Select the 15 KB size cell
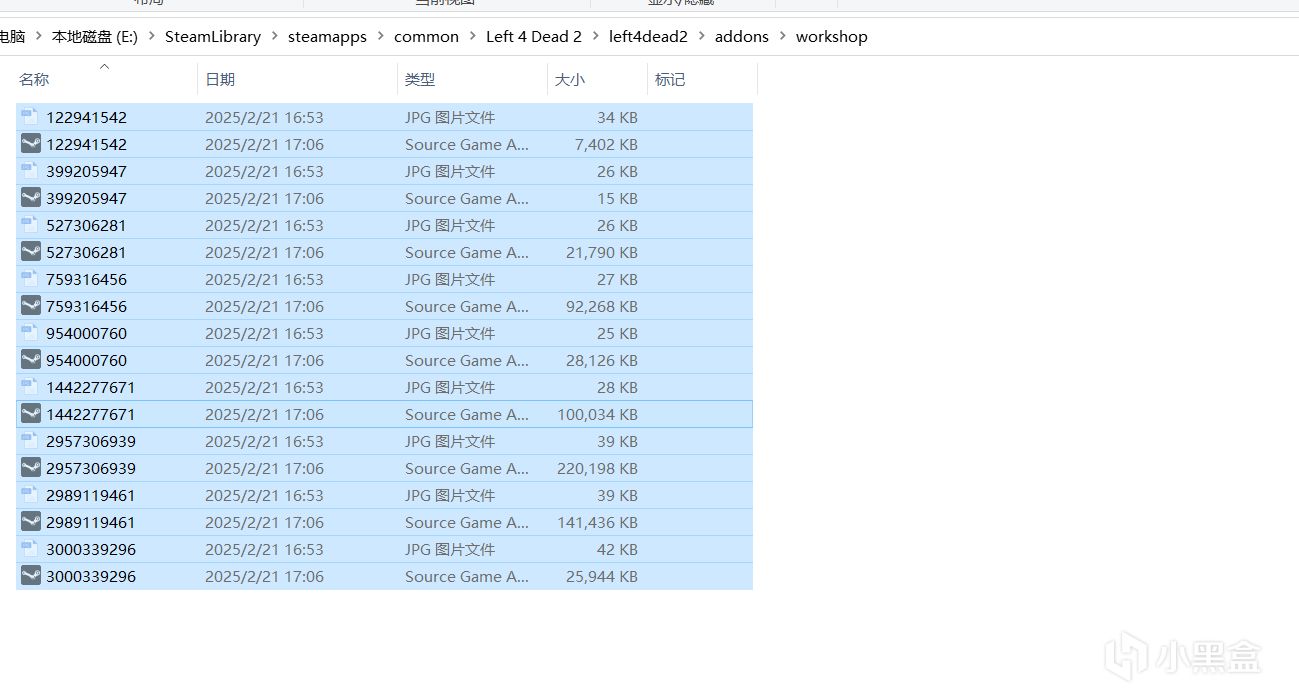 click(x=617, y=198)
